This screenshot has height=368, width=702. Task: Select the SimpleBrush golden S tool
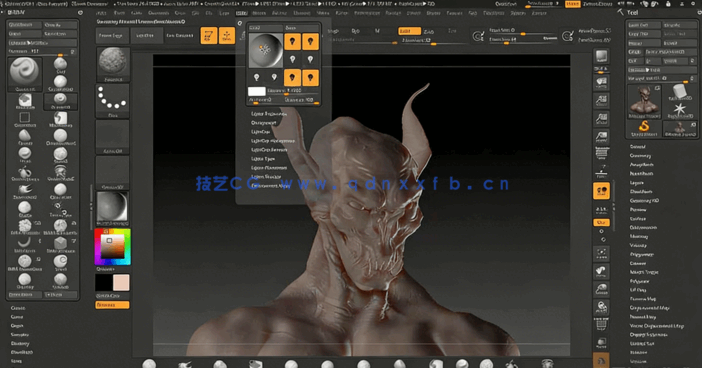coord(644,128)
